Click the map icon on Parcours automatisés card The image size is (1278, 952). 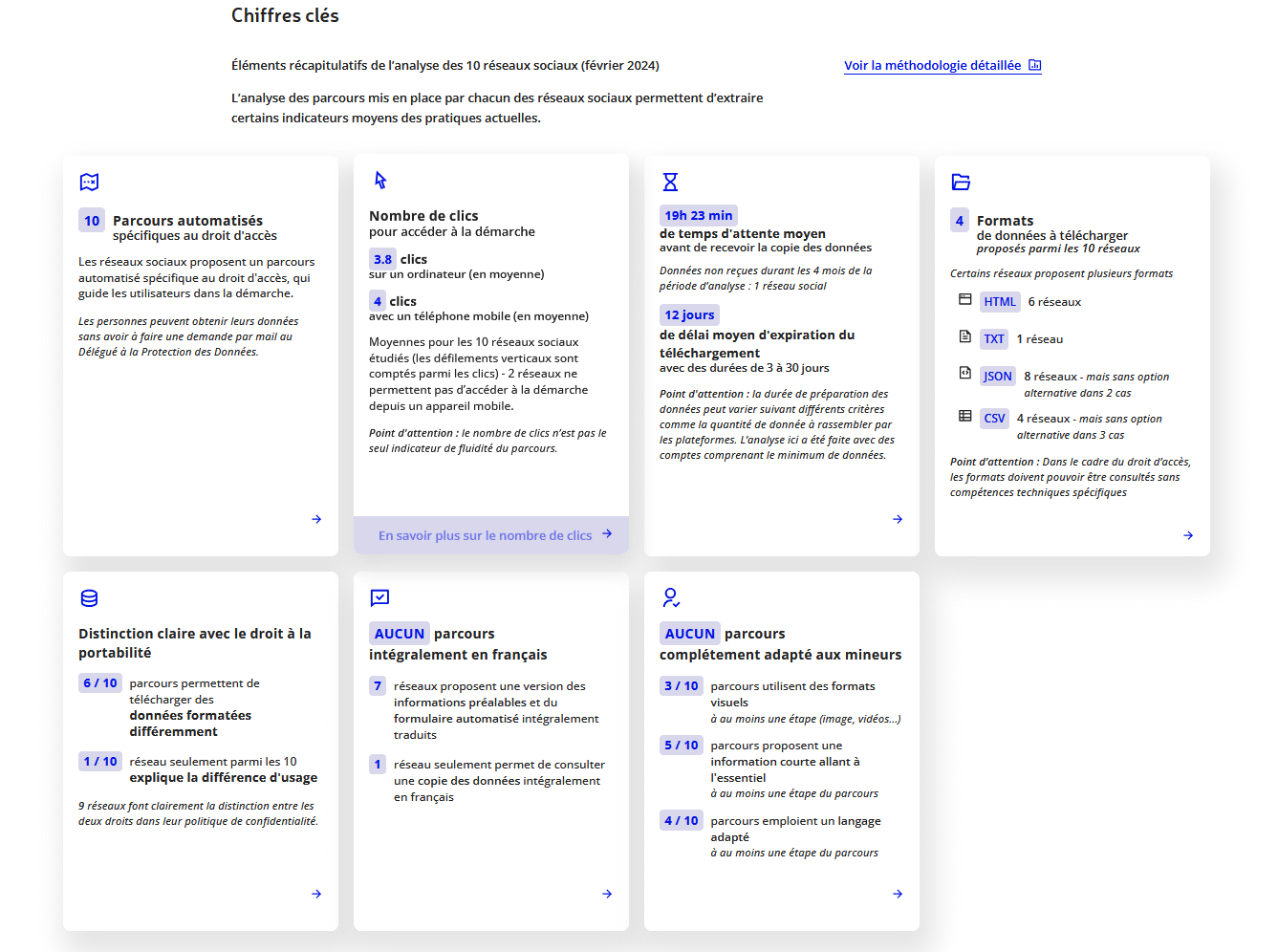pos(89,182)
